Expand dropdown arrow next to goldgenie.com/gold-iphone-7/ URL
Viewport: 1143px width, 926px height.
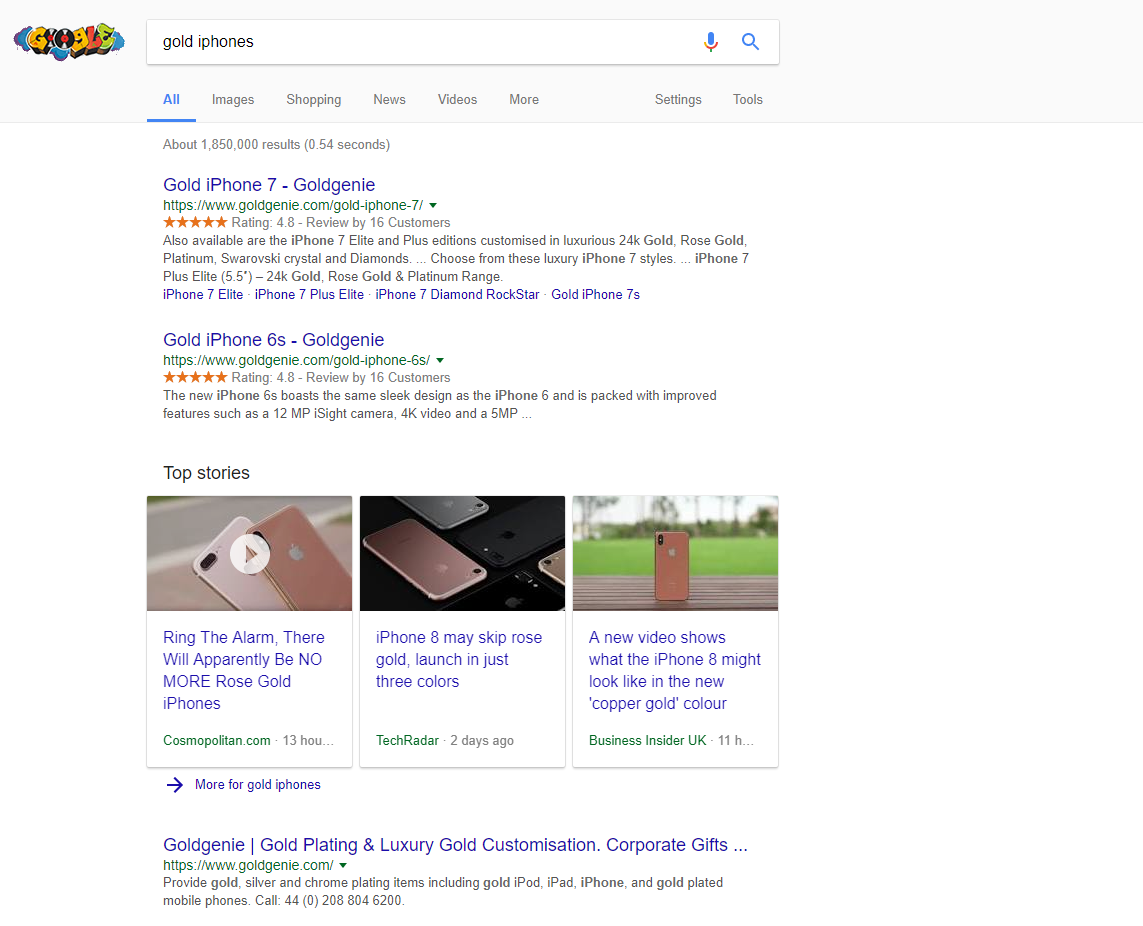click(x=433, y=206)
